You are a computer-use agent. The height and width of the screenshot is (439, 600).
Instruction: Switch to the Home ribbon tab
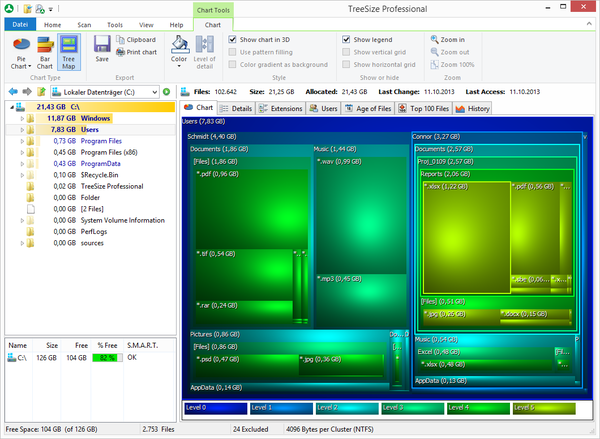pos(52,25)
